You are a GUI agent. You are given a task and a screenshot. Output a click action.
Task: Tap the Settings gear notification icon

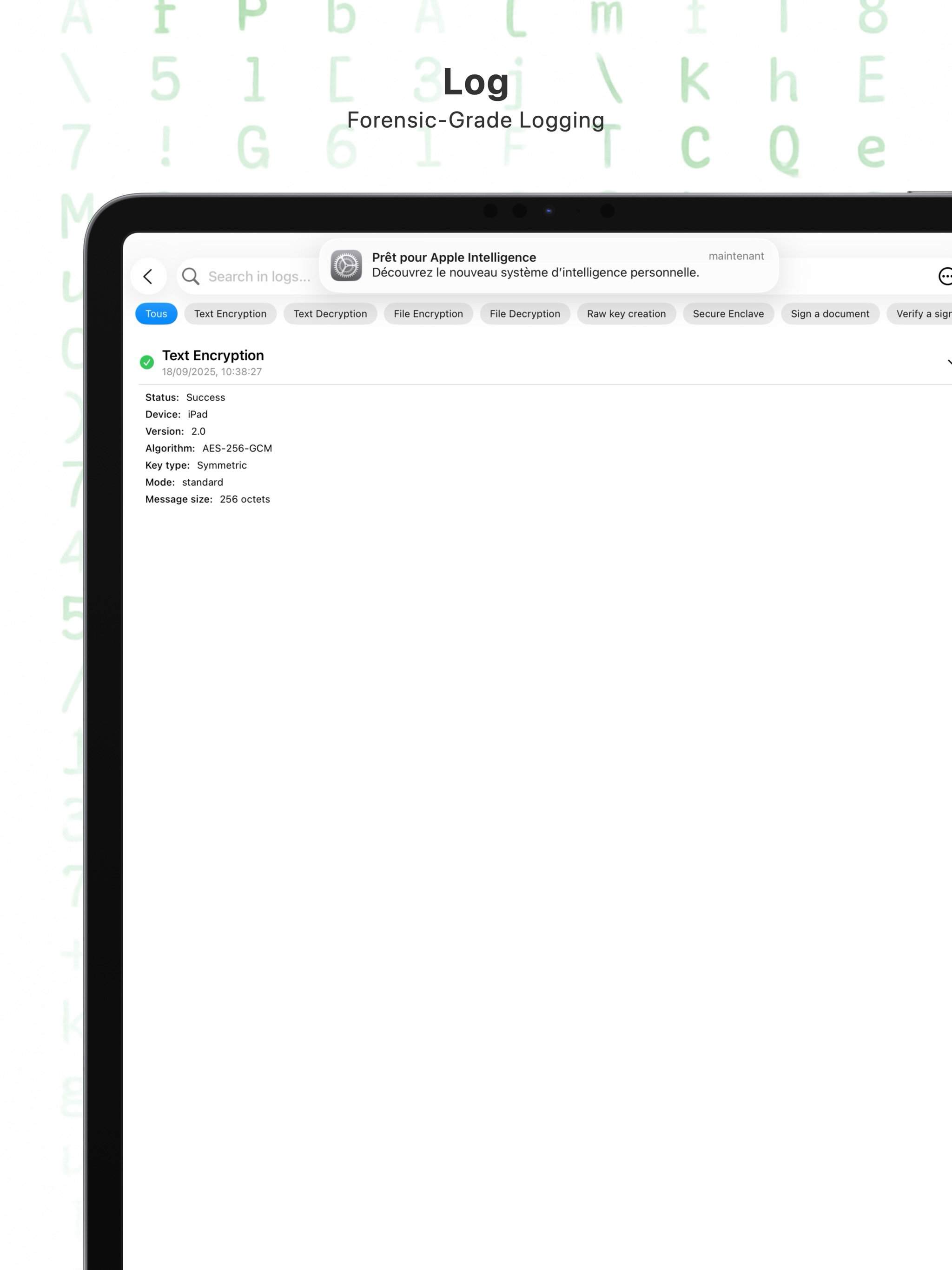346,265
